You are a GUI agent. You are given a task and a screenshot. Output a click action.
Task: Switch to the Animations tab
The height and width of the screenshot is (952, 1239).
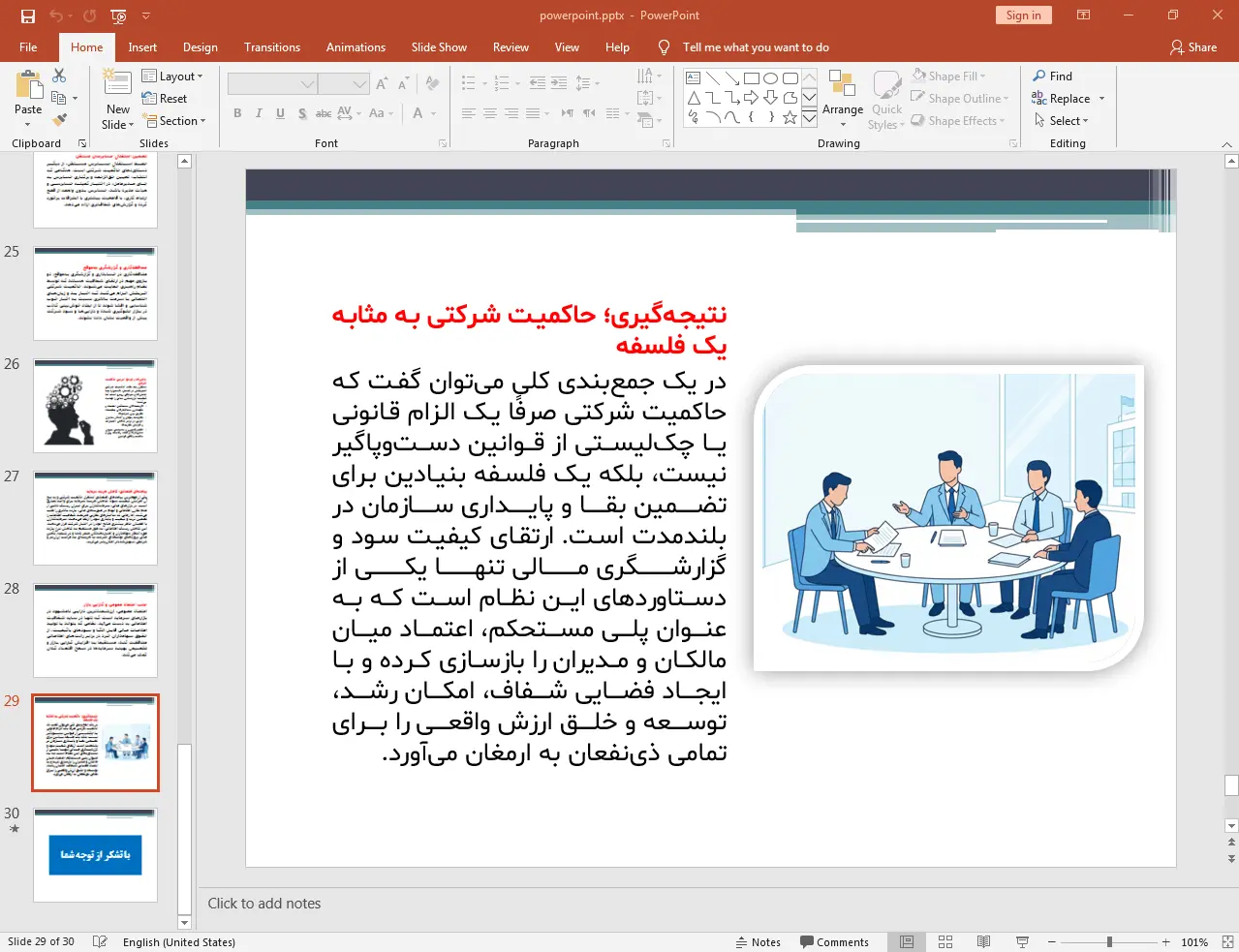[x=356, y=47]
